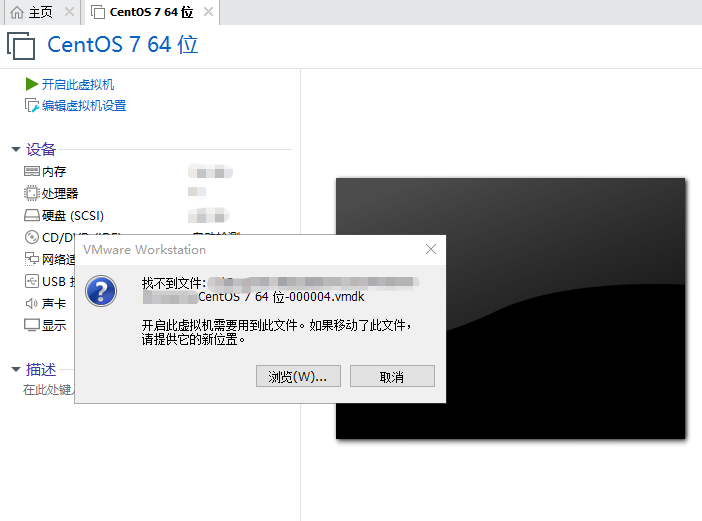Click the display monitor icon
Screen dimensions: 702x521
[x=32, y=325]
